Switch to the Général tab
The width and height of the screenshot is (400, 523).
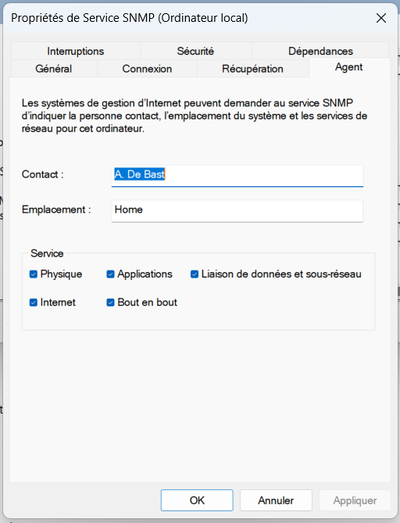pos(54,69)
